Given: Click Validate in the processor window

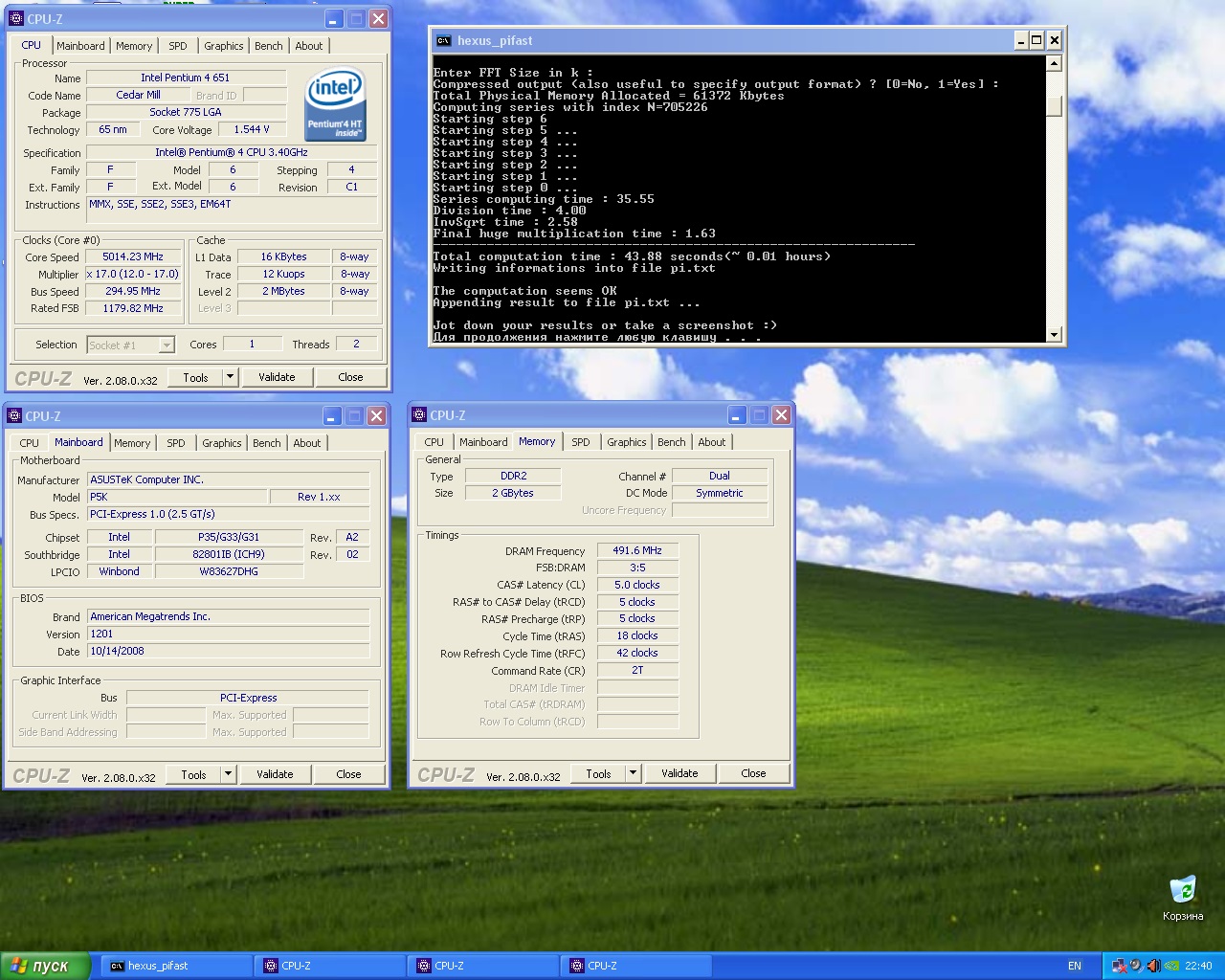Looking at the screenshot, I should (x=277, y=377).
